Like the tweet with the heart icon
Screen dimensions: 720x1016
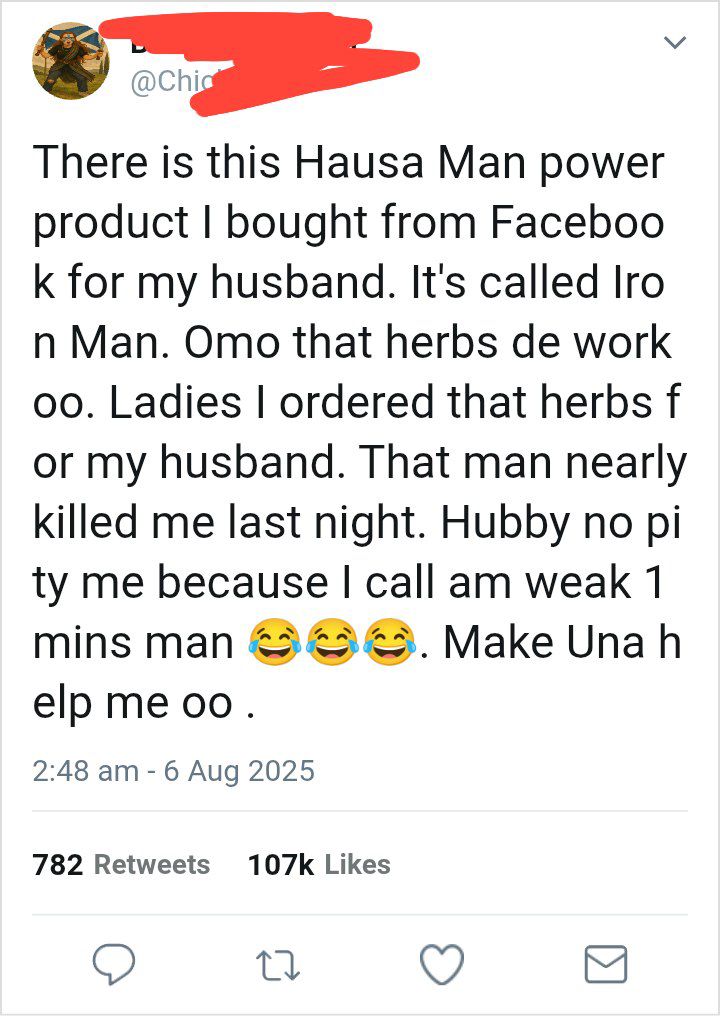(x=440, y=964)
